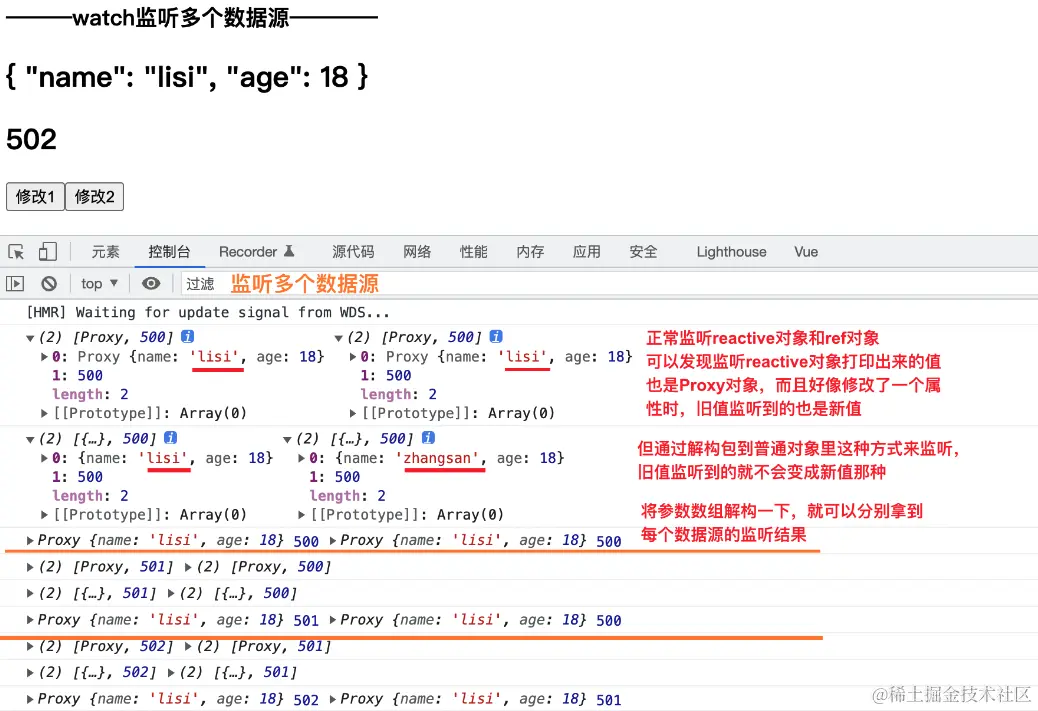Open the Vue DevTools tab
Viewport: 1038px width, 711px height.
(x=806, y=252)
